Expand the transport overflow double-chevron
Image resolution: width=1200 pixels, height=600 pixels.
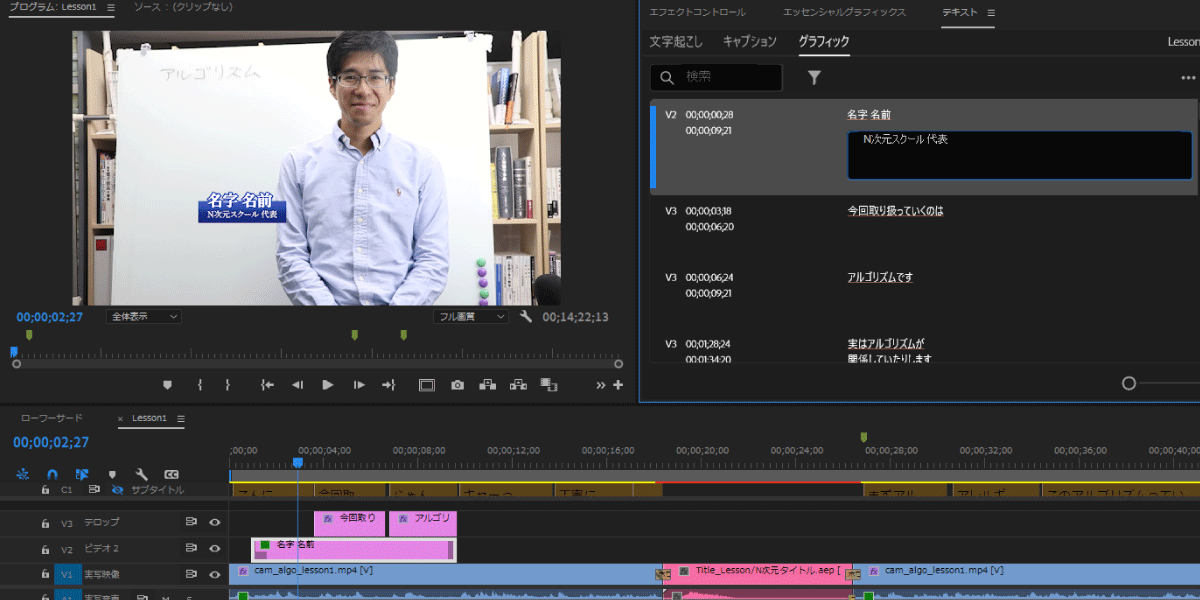601,386
